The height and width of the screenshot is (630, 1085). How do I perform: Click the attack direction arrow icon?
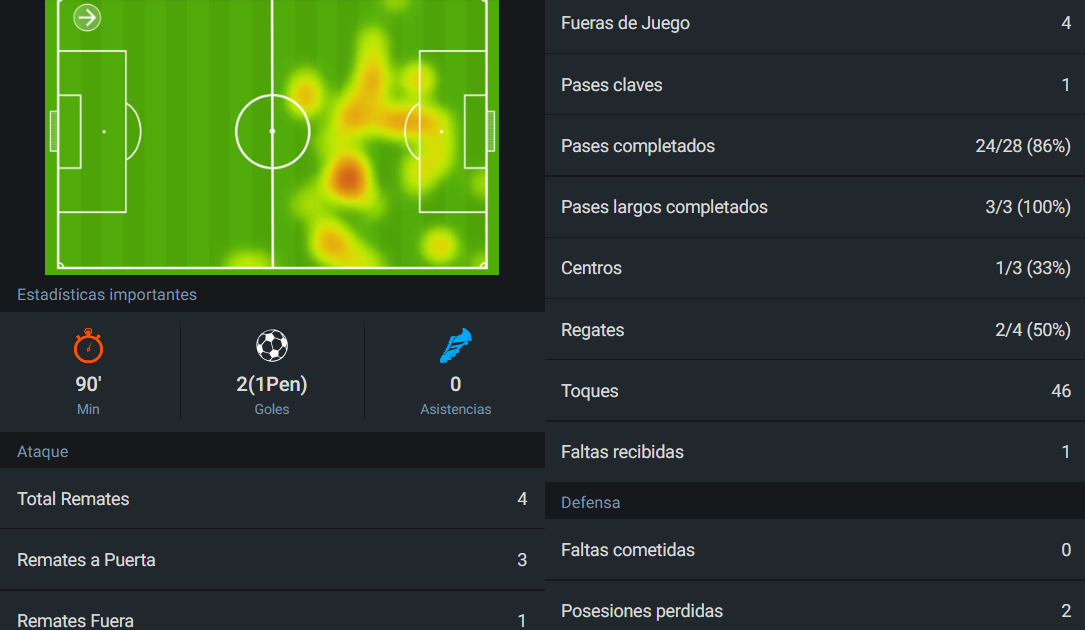[x=87, y=17]
